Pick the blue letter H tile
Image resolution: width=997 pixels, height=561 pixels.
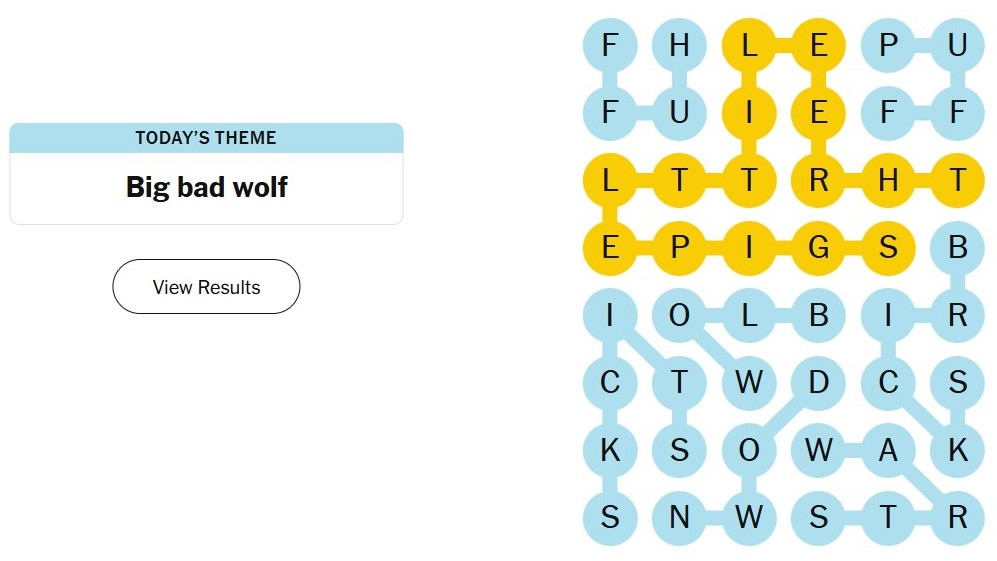coord(679,45)
